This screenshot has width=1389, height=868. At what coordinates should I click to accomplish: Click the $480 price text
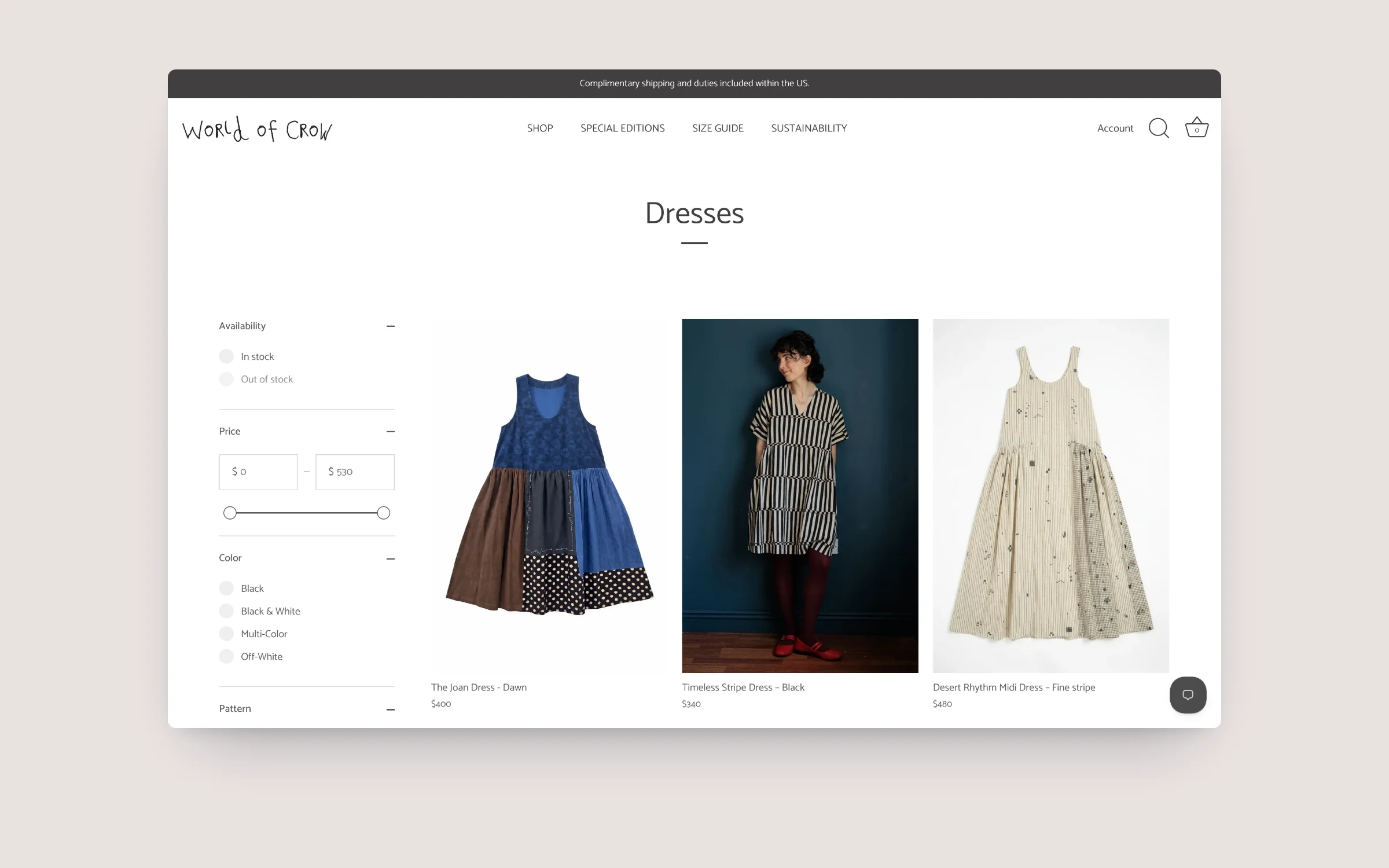[x=942, y=704]
